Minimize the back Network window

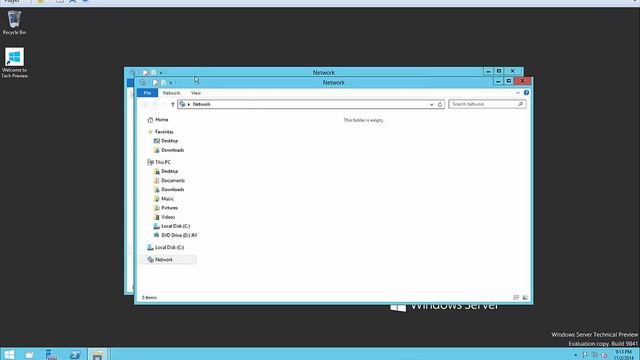pos(488,71)
